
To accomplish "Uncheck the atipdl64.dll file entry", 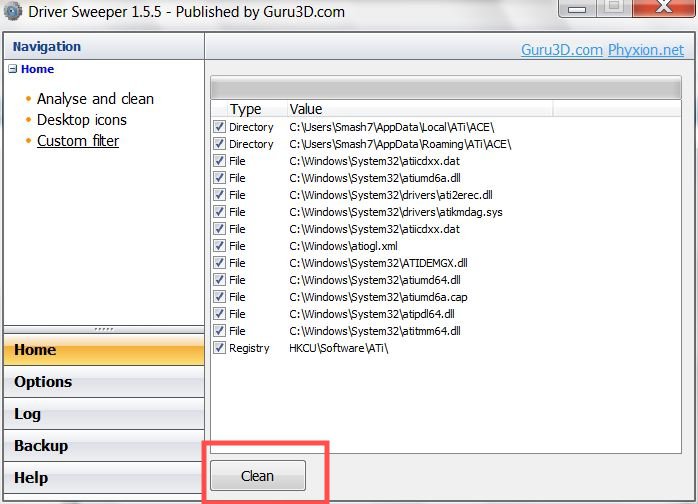I will 219,313.
